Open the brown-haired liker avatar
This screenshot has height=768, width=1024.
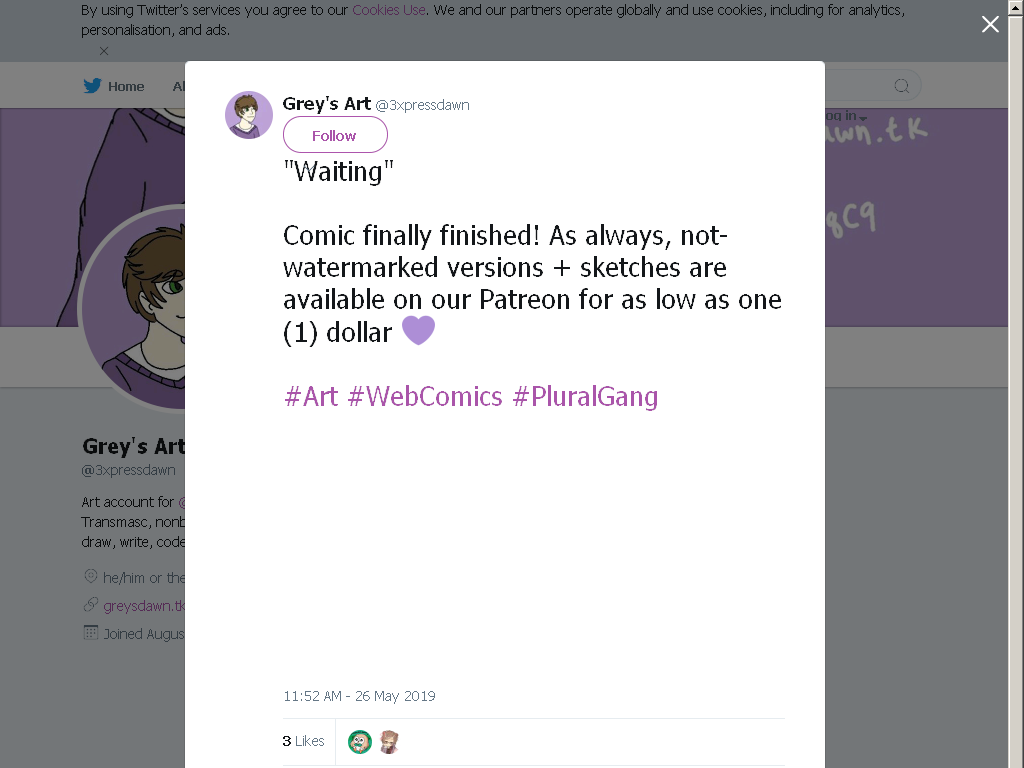pos(389,742)
